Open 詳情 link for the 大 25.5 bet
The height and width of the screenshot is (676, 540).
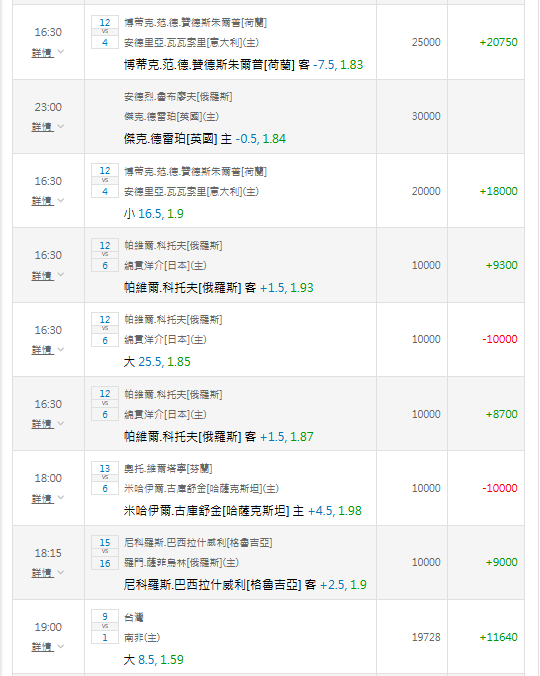tap(42, 350)
